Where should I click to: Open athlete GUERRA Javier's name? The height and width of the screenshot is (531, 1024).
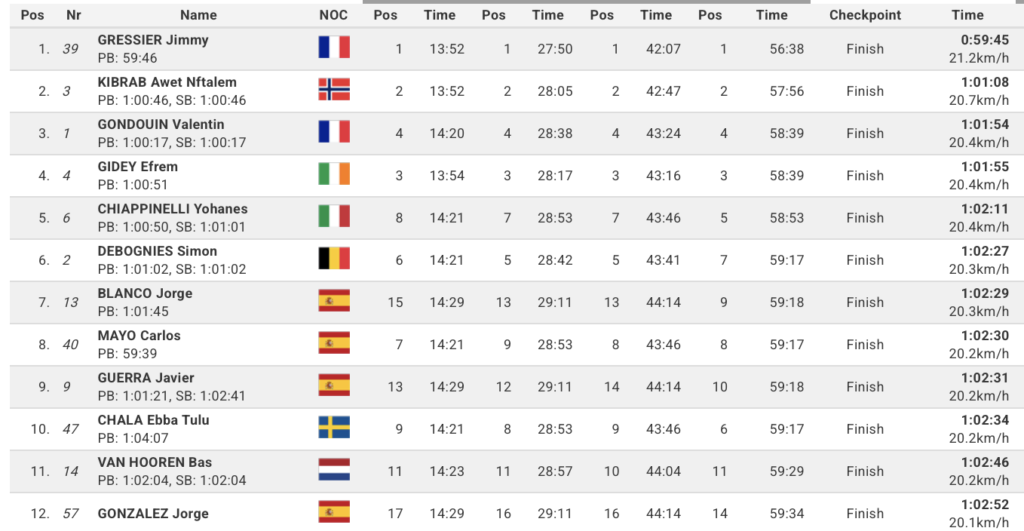click(146, 378)
